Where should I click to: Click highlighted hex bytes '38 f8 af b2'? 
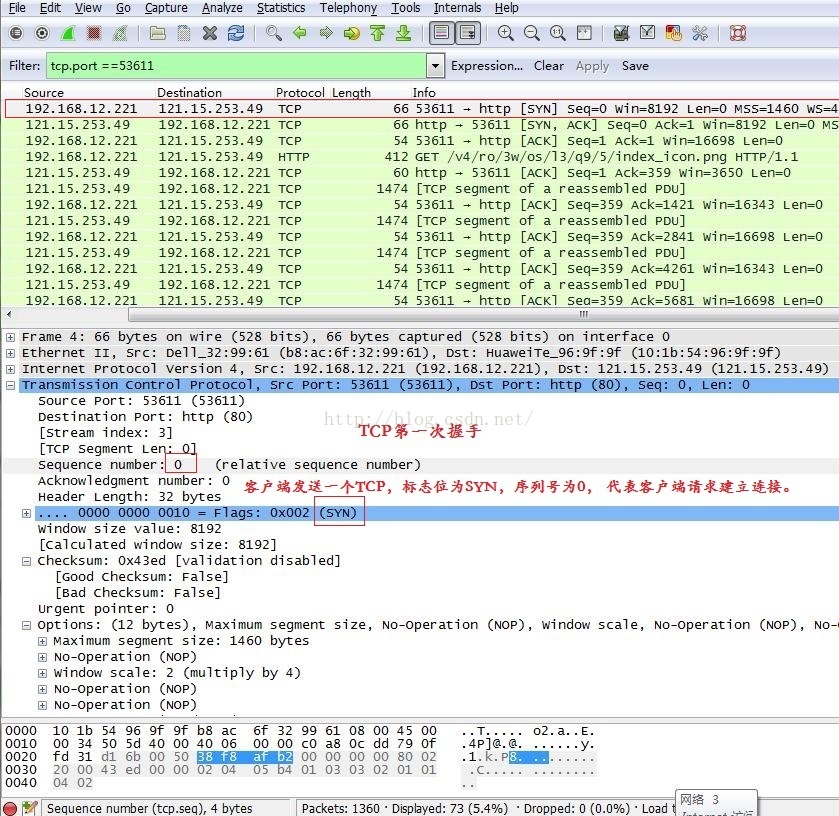pos(245,757)
